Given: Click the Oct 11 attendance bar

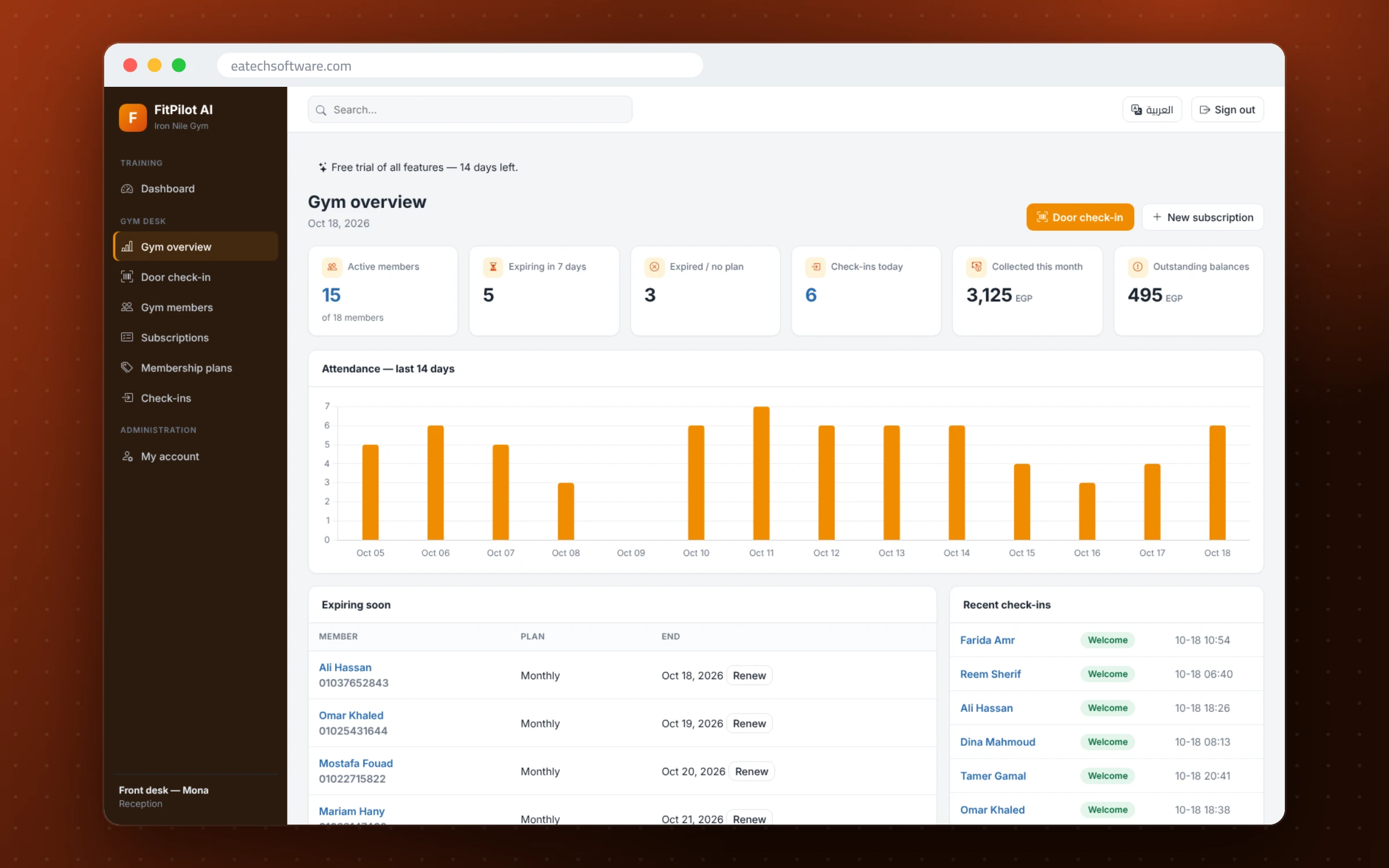Looking at the screenshot, I should tap(761, 473).
